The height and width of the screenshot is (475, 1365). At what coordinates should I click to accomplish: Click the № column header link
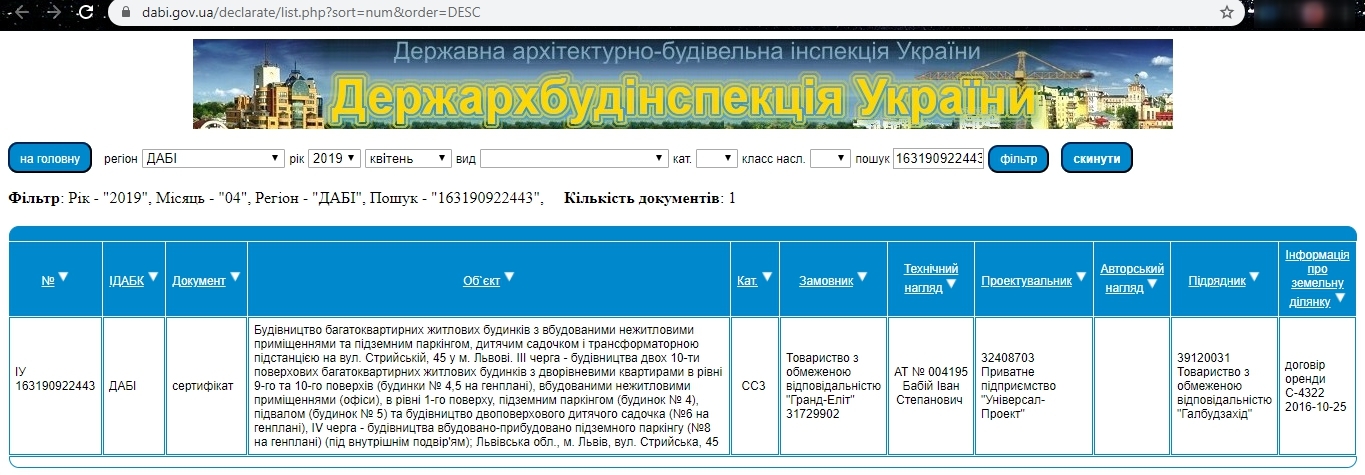point(47,281)
